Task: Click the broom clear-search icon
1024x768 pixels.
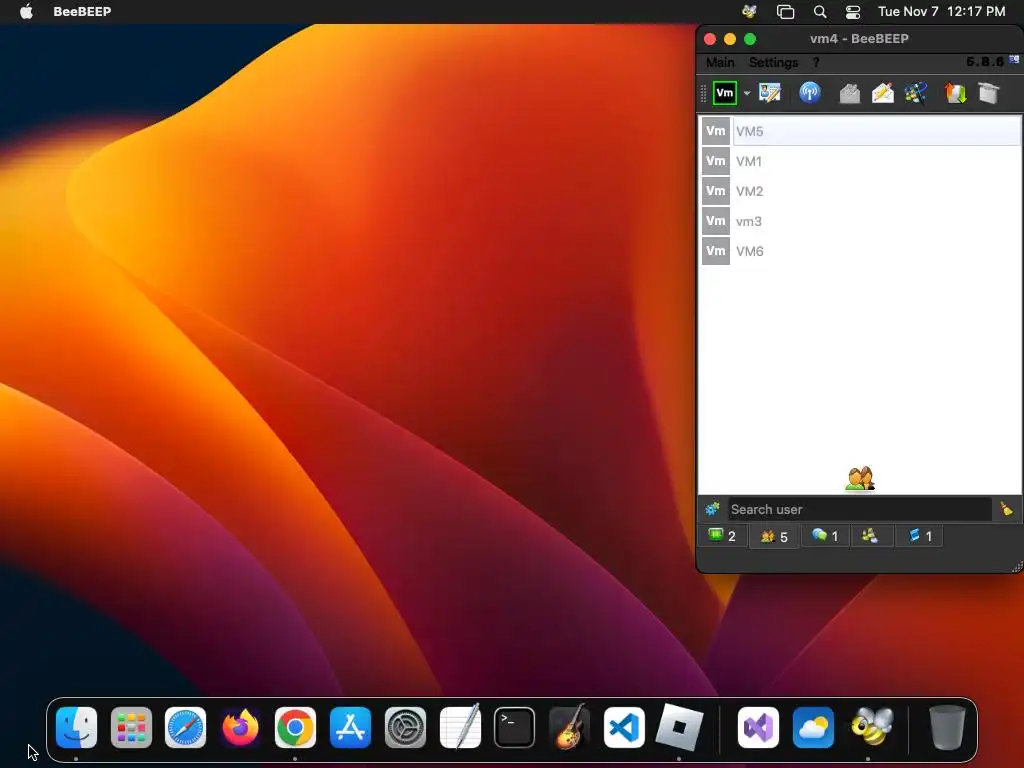Action: (1006, 509)
